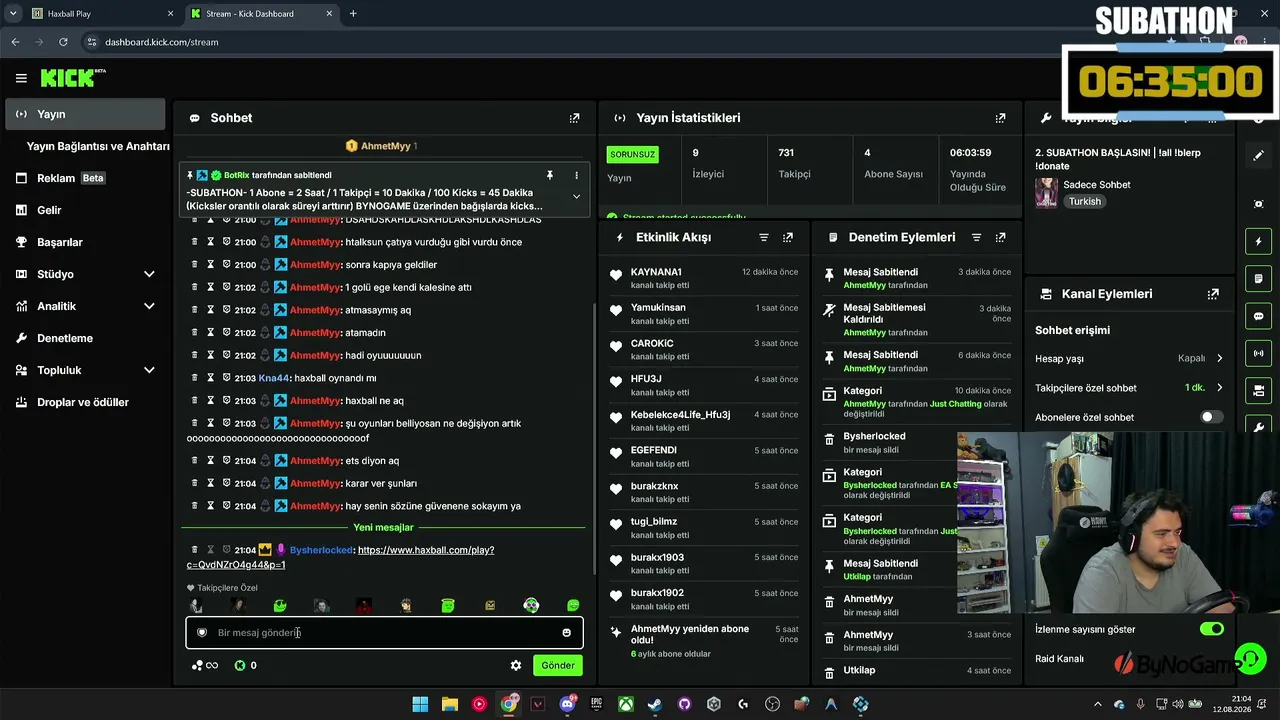The width and height of the screenshot is (1280, 720).
Task: Open Hesap yaşı setting
Action: point(1129,358)
